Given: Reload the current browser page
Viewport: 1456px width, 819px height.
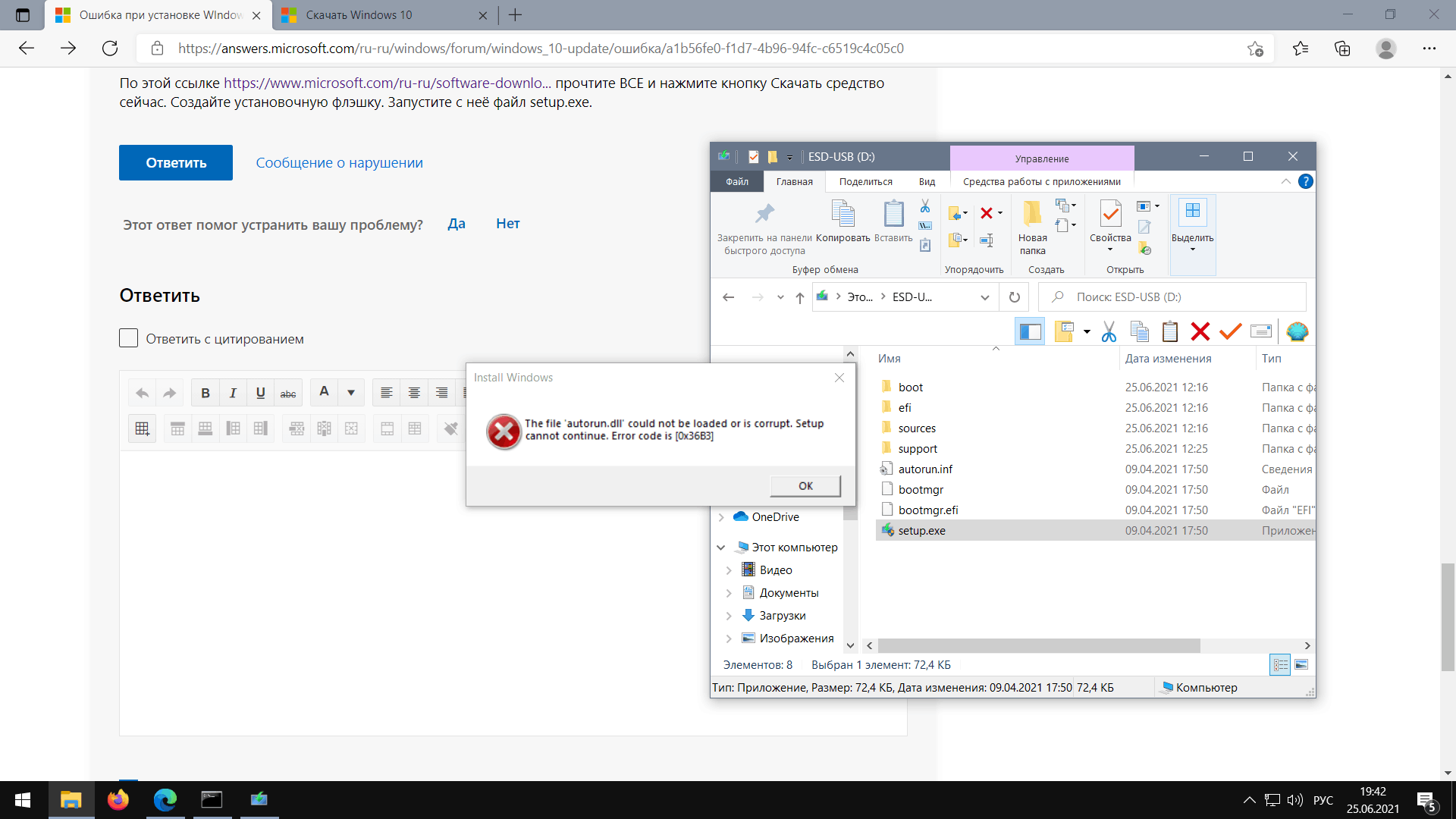Looking at the screenshot, I should [x=110, y=49].
